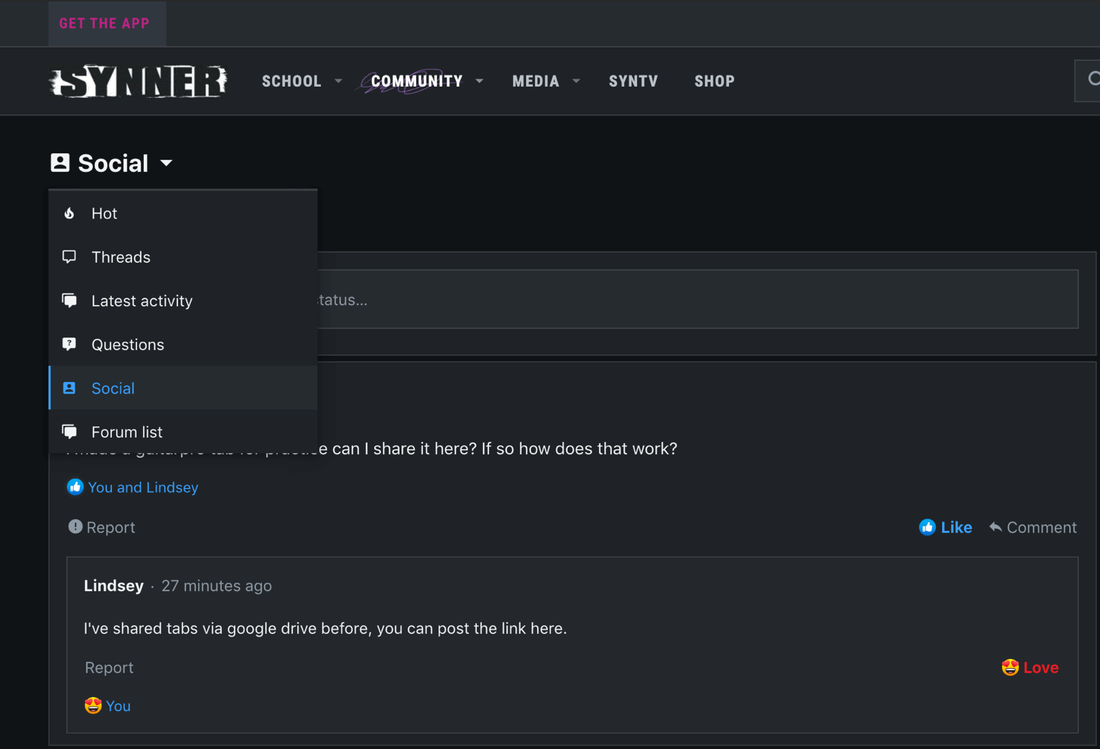Screen dimensions: 1100x749
Task: Expand the SCHOOL dropdown
Action: (338, 81)
